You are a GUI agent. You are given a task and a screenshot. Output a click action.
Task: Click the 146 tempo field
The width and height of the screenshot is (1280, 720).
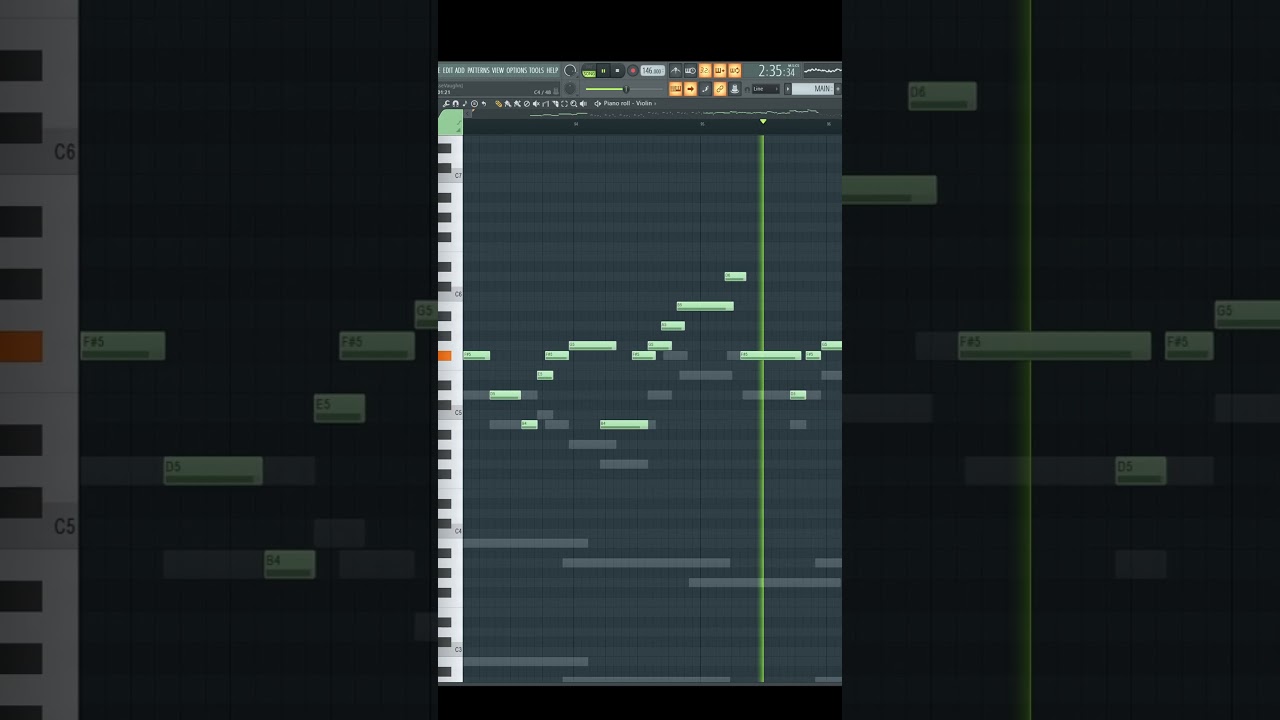[653, 71]
